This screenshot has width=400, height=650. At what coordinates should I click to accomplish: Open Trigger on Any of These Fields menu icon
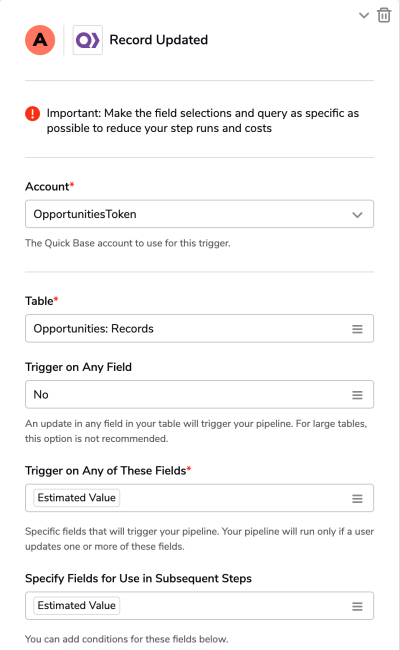coord(357,499)
